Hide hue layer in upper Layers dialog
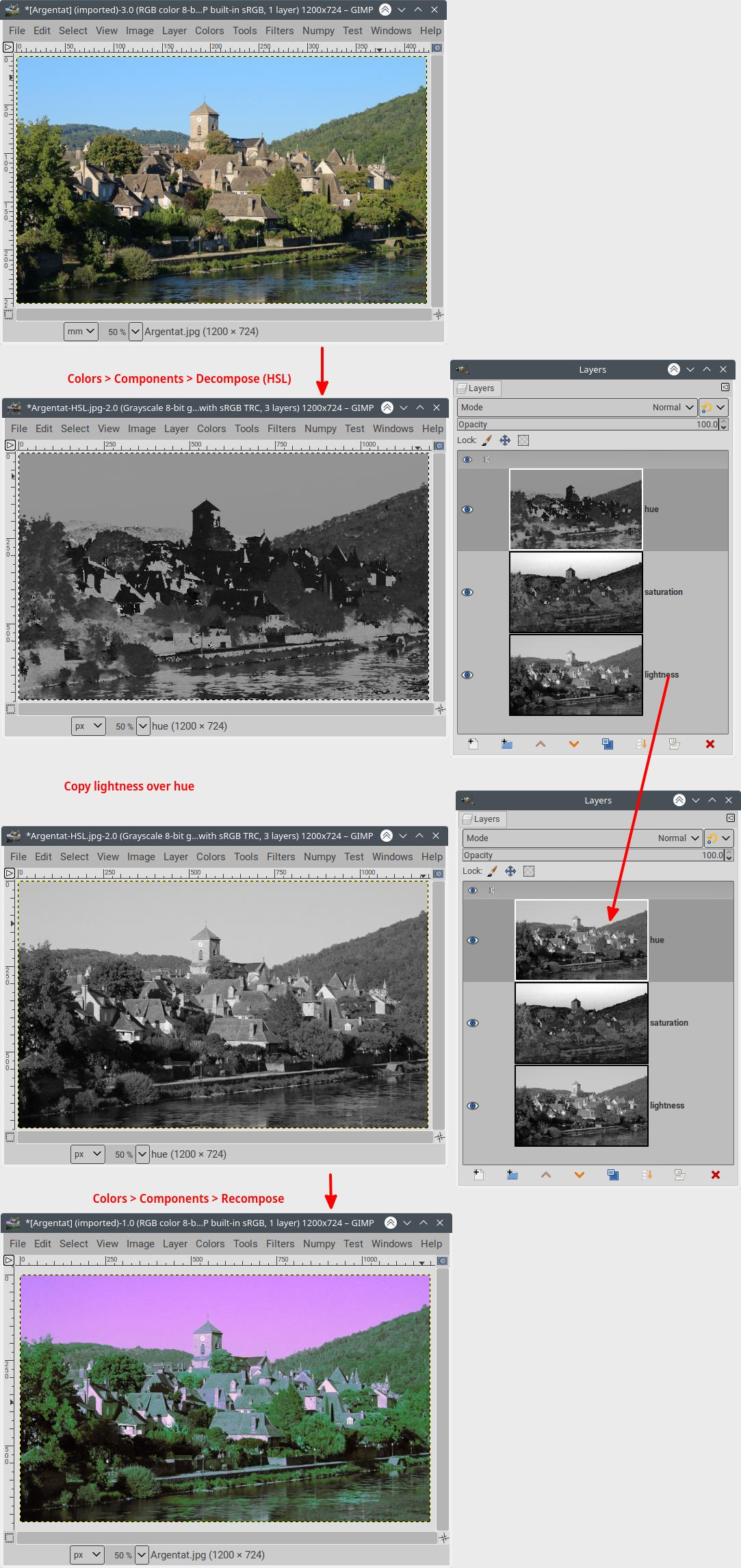The image size is (741, 1568). pos(467,509)
